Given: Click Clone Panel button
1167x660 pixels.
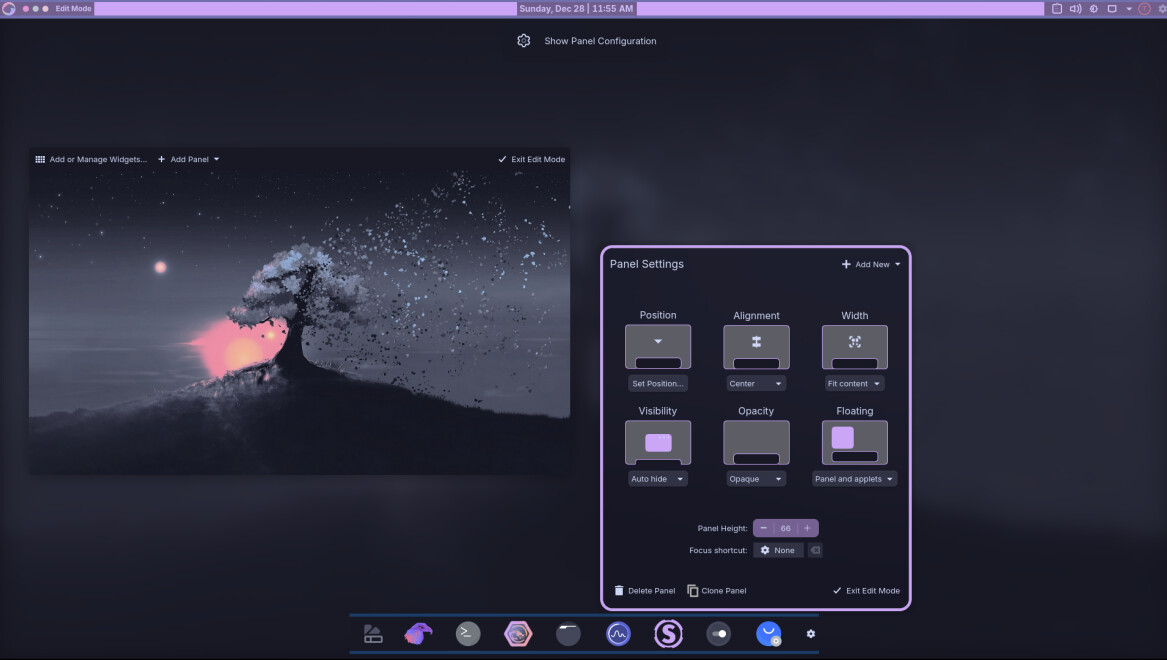Looking at the screenshot, I should [x=717, y=591].
